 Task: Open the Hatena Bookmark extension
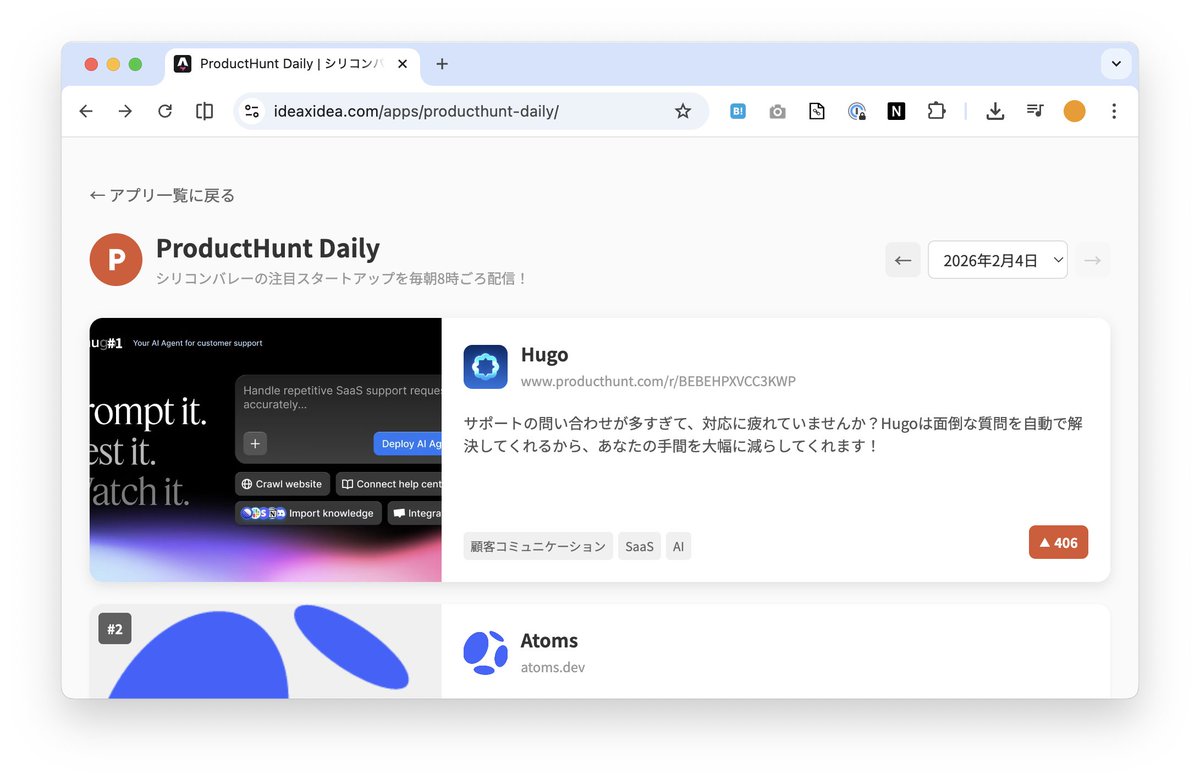click(x=737, y=111)
